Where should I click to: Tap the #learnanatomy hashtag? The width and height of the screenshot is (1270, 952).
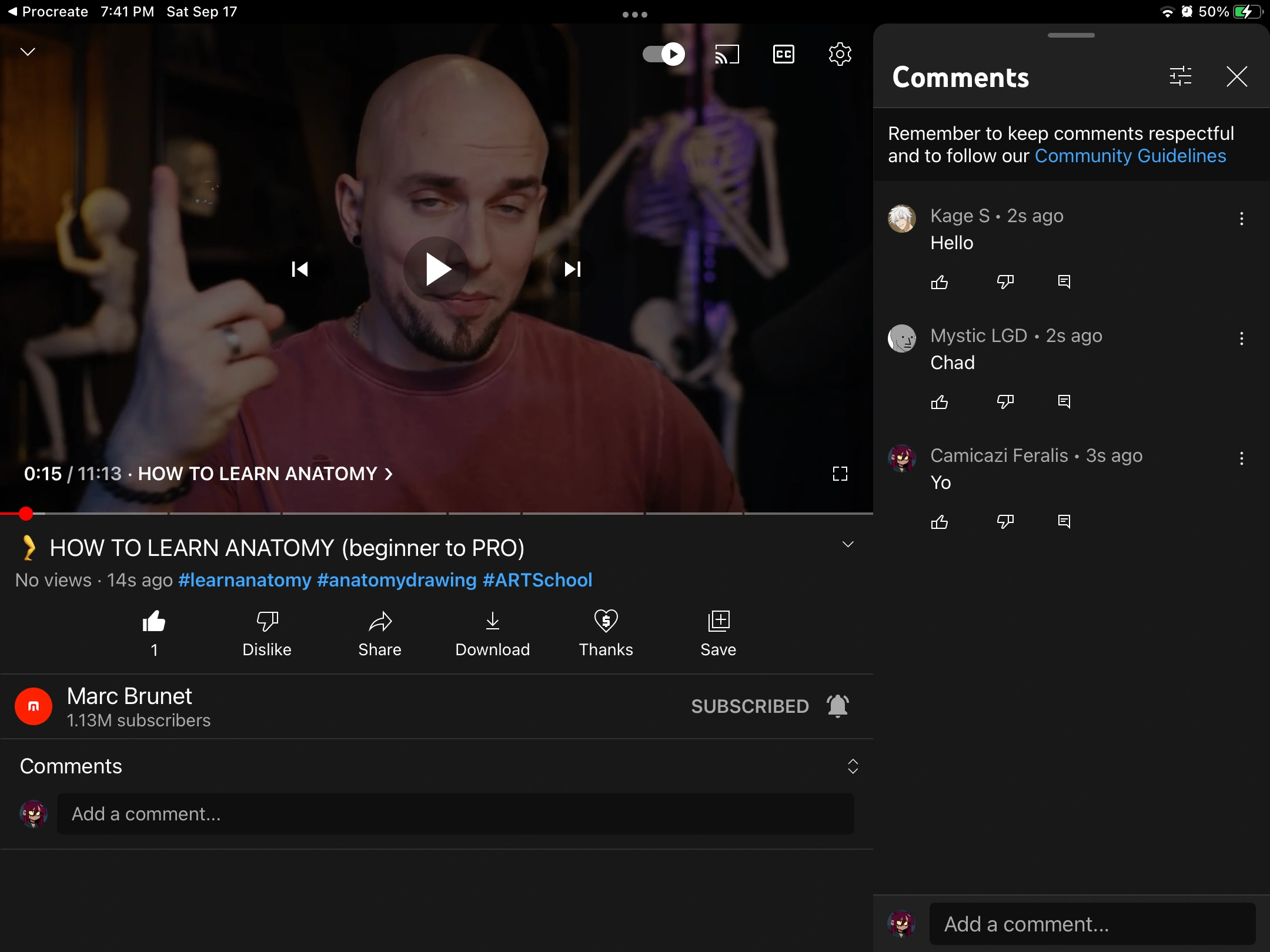[245, 580]
